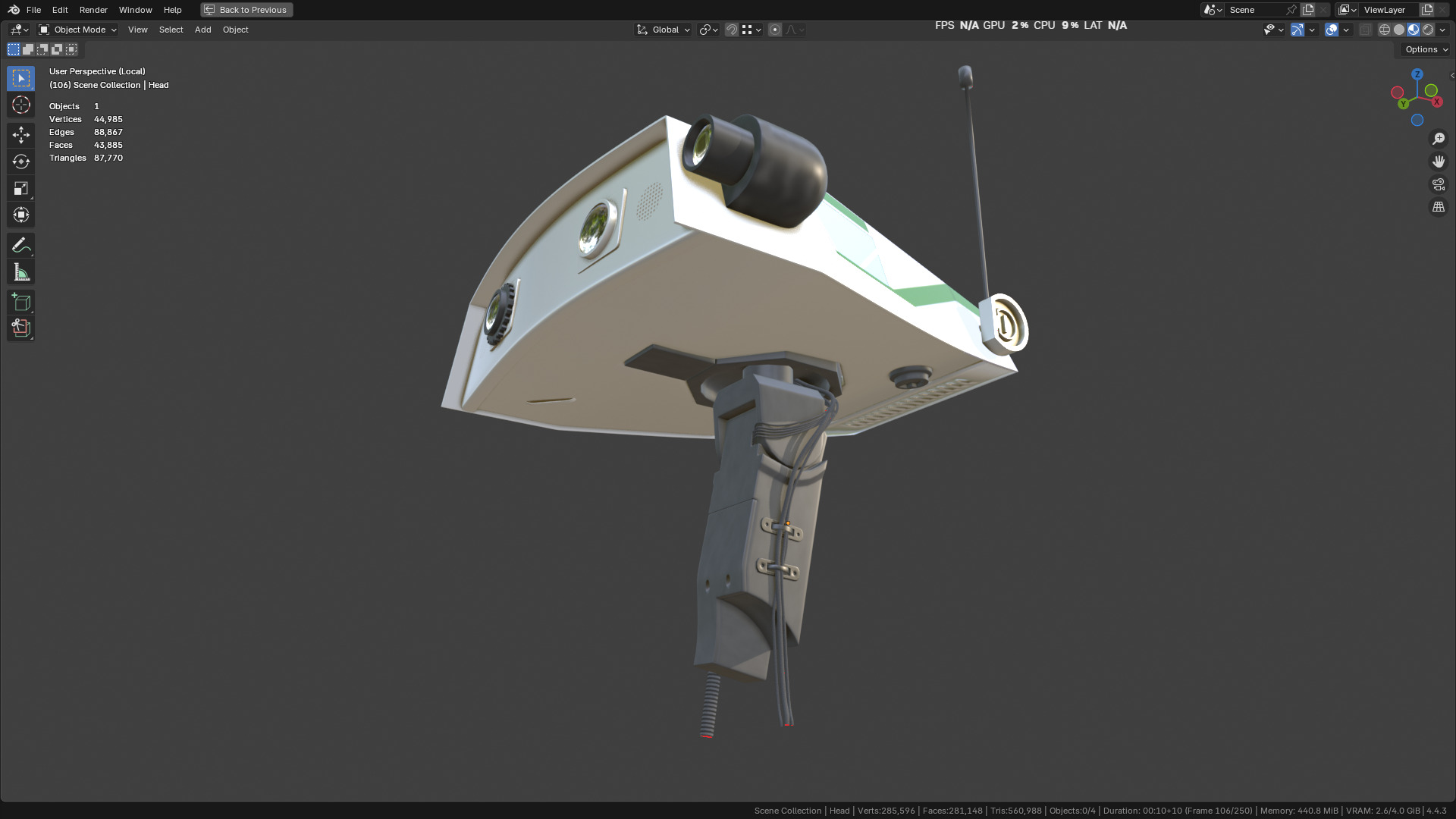Open the Help menu
Viewport: 1456px width, 819px height.
click(x=172, y=10)
